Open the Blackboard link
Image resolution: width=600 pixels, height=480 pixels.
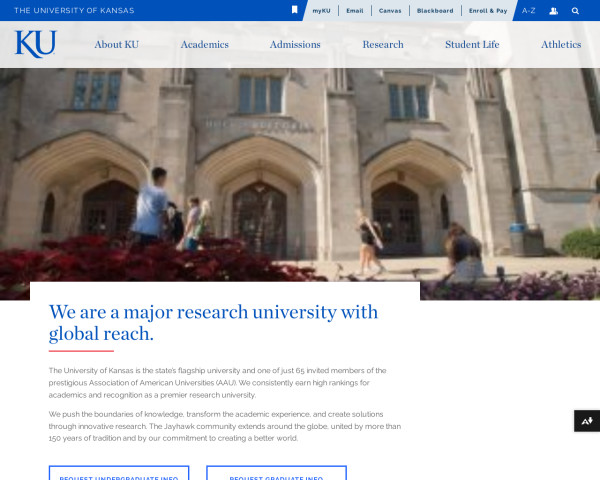tap(434, 10)
